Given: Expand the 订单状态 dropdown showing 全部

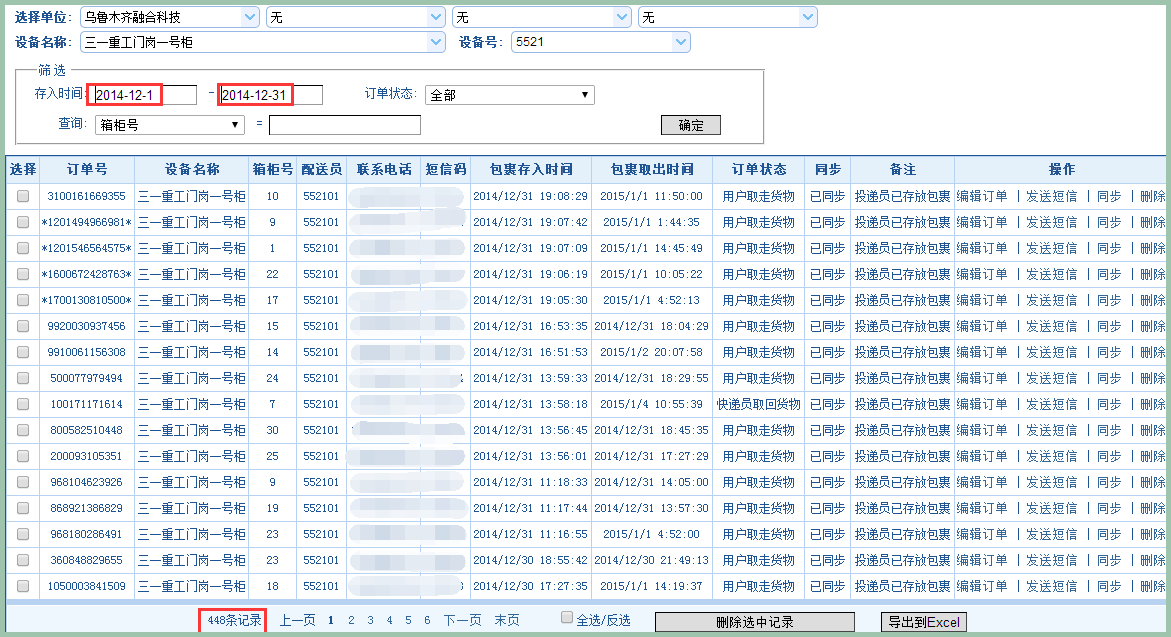Looking at the screenshot, I should click(x=509, y=95).
